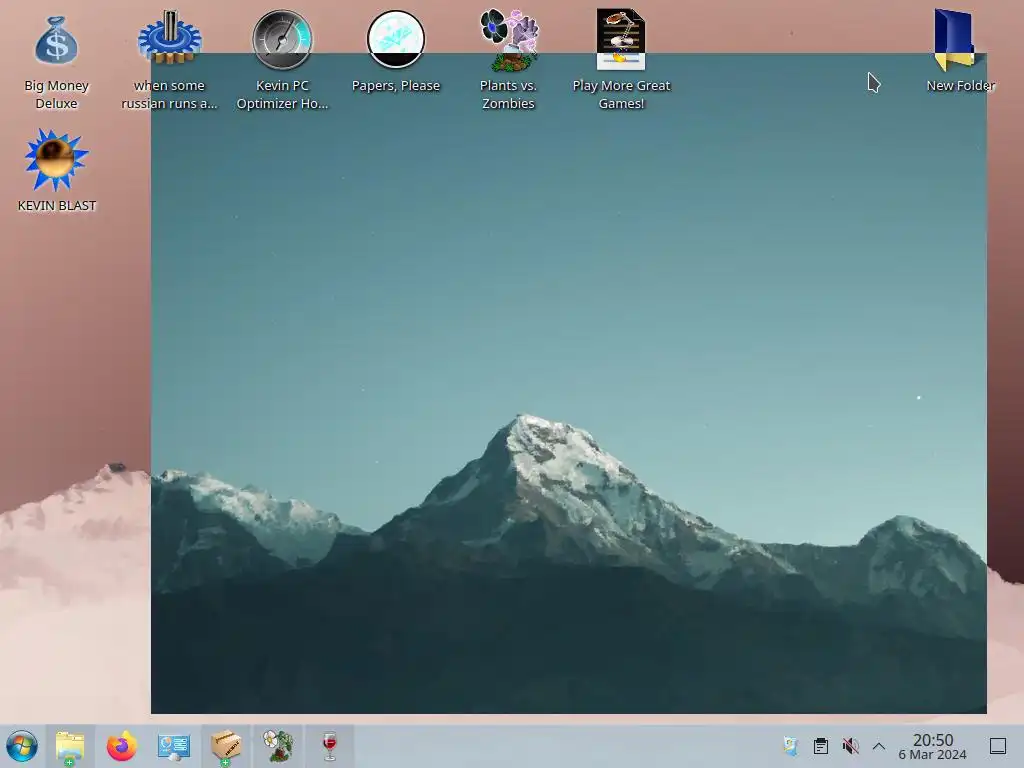
Task: Open Big Money Deluxe desktop icon
Action: click(56, 41)
